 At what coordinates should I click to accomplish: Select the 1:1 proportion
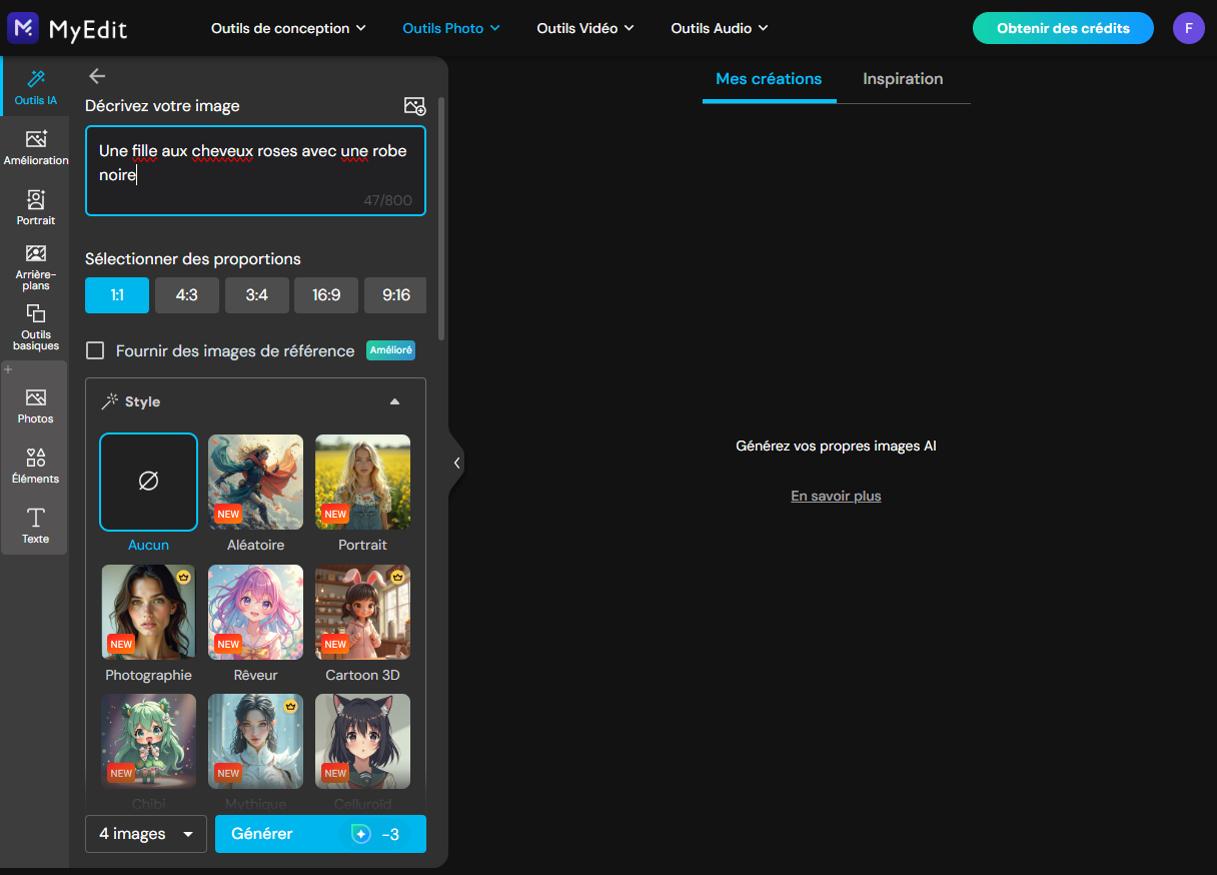click(x=117, y=295)
